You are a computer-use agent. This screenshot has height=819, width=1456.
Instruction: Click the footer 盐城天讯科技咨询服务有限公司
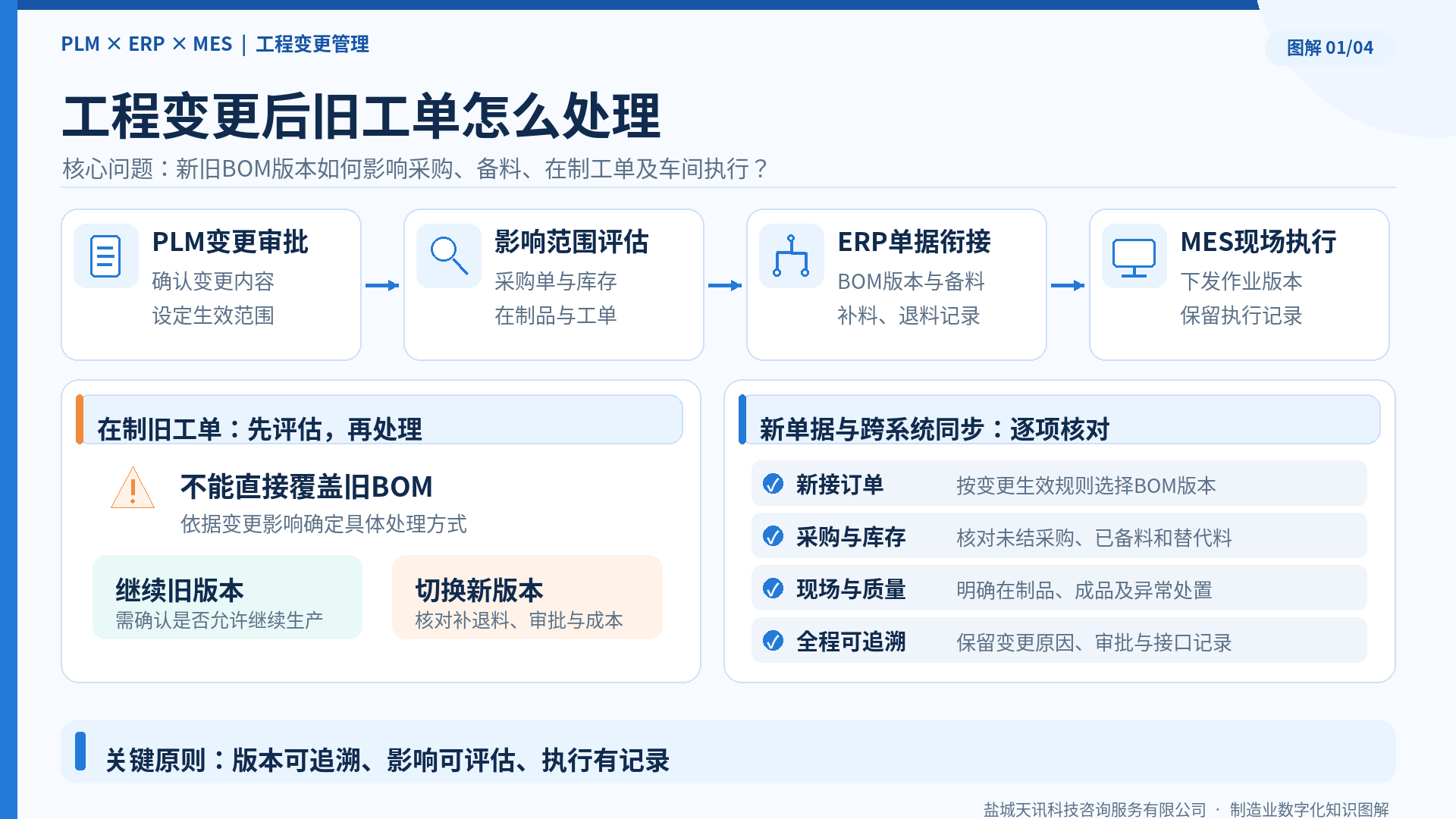coord(1095,809)
